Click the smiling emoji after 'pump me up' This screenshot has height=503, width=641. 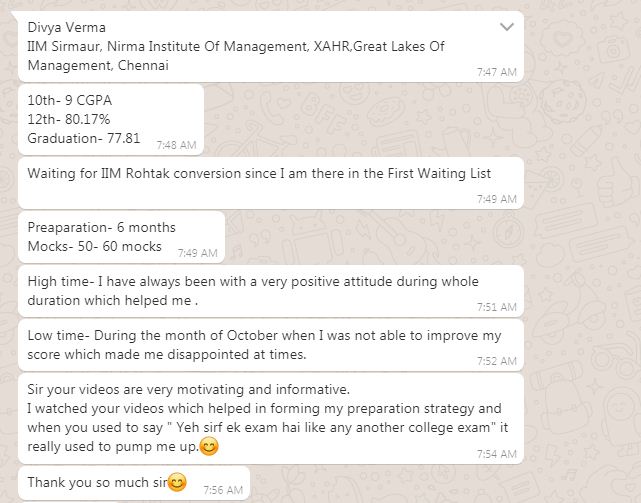tap(209, 446)
